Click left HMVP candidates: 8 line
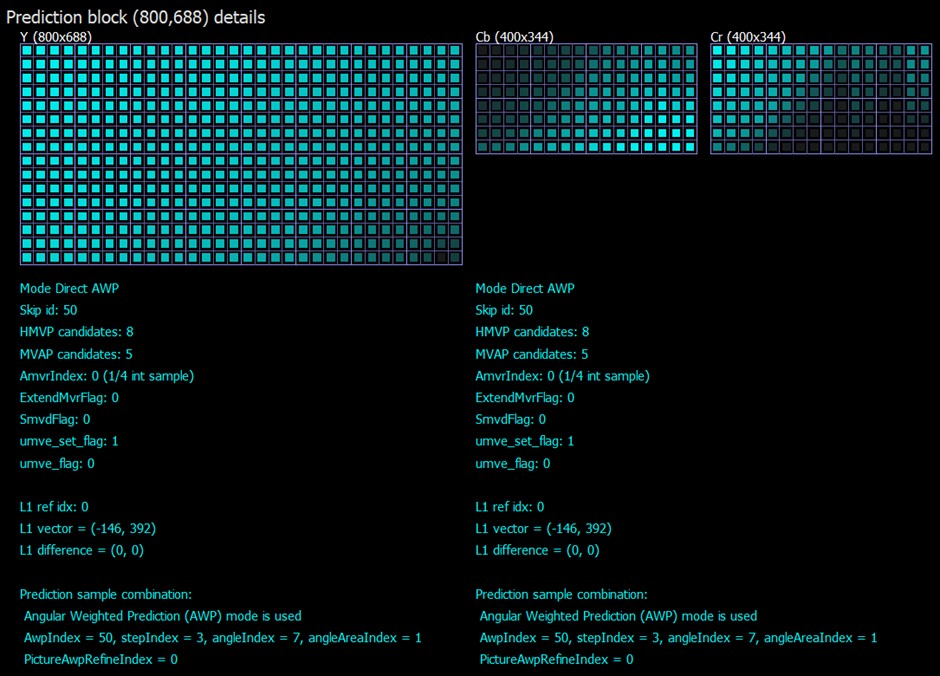The image size is (940, 676). coord(77,331)
